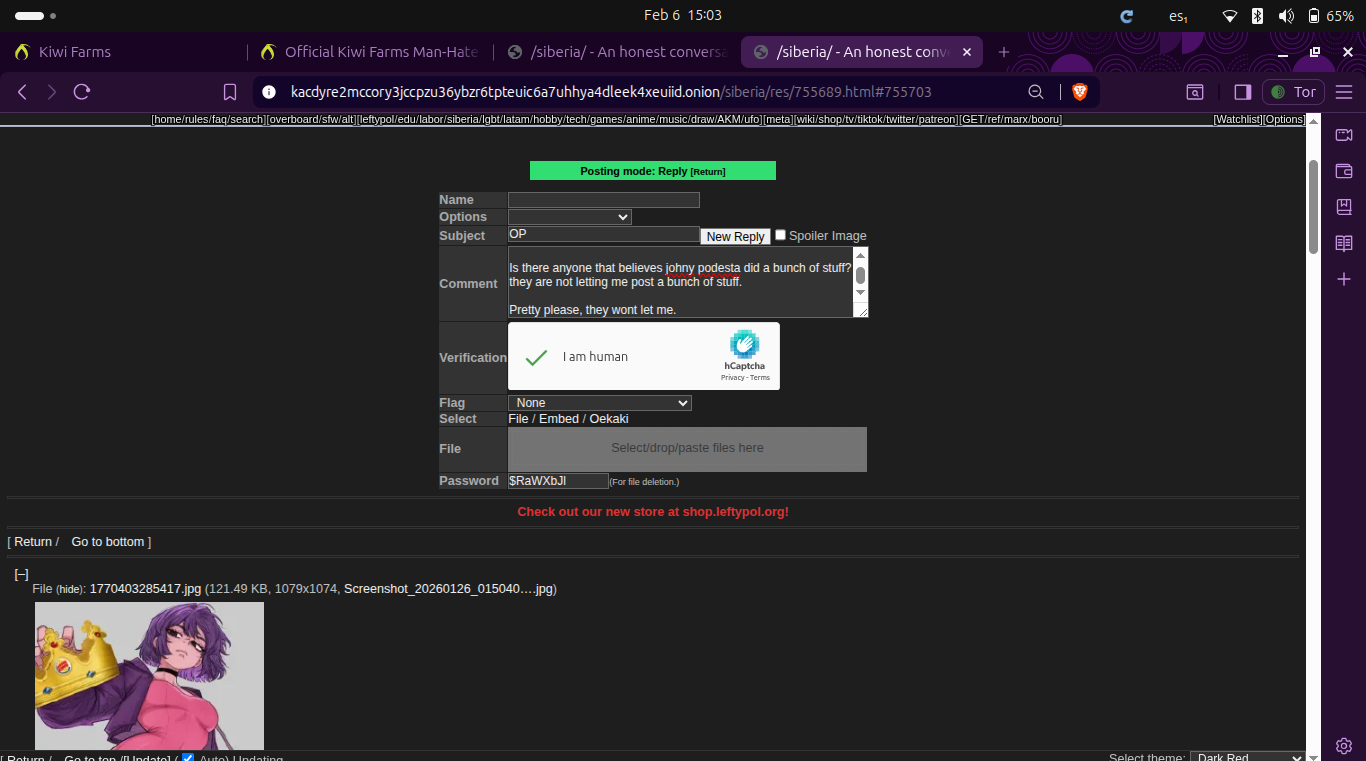Click the bookmark icon in the address bar

[x=230, y=92]
